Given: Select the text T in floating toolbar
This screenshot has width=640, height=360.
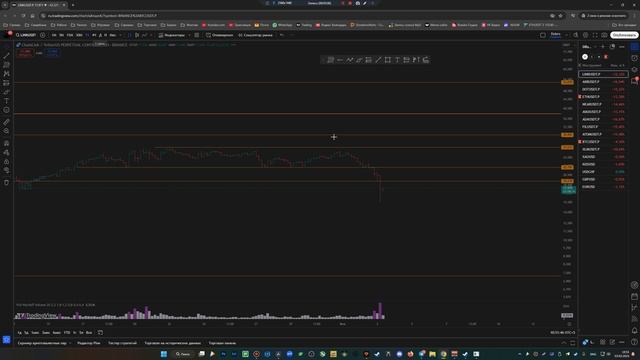Looking at the screenshot, I should [x=397, y=60].
